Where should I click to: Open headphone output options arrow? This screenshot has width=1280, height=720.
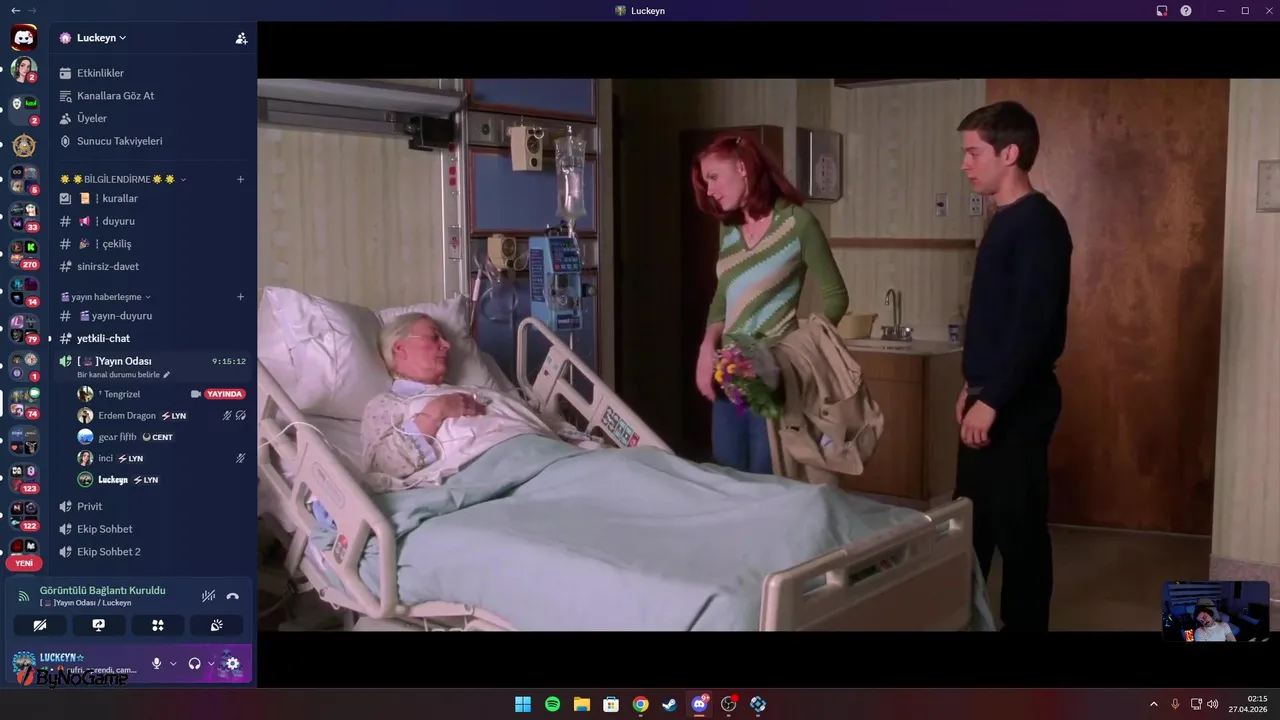coord(211,663)
